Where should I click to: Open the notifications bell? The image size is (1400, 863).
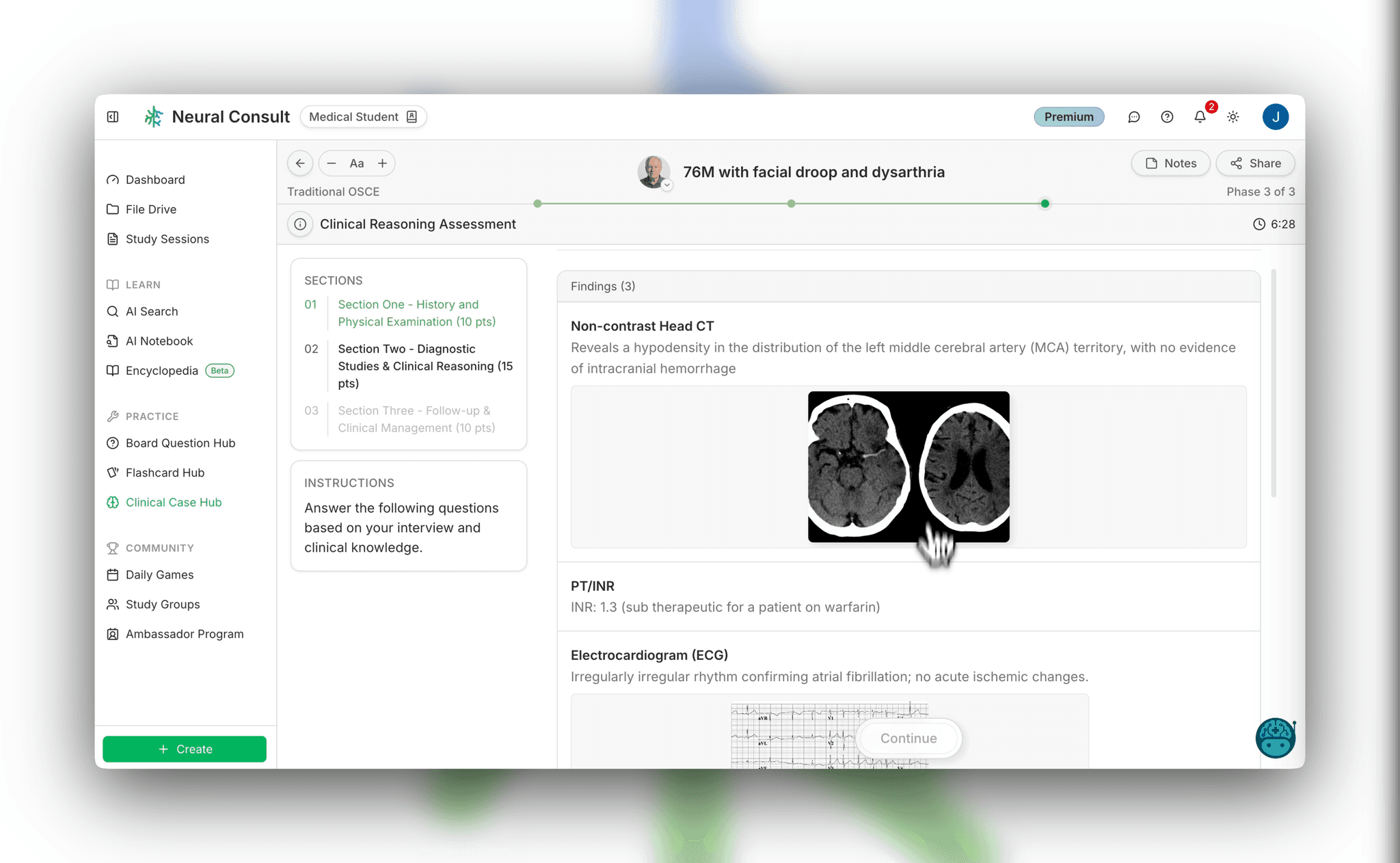[x=1200, y=117]
